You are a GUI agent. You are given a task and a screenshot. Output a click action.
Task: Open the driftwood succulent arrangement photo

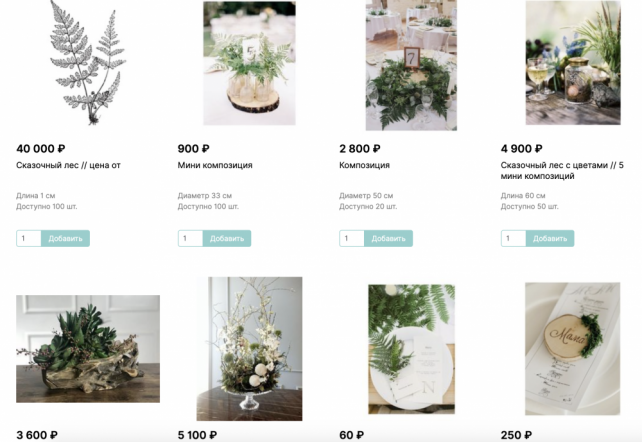tap(88, 349)
